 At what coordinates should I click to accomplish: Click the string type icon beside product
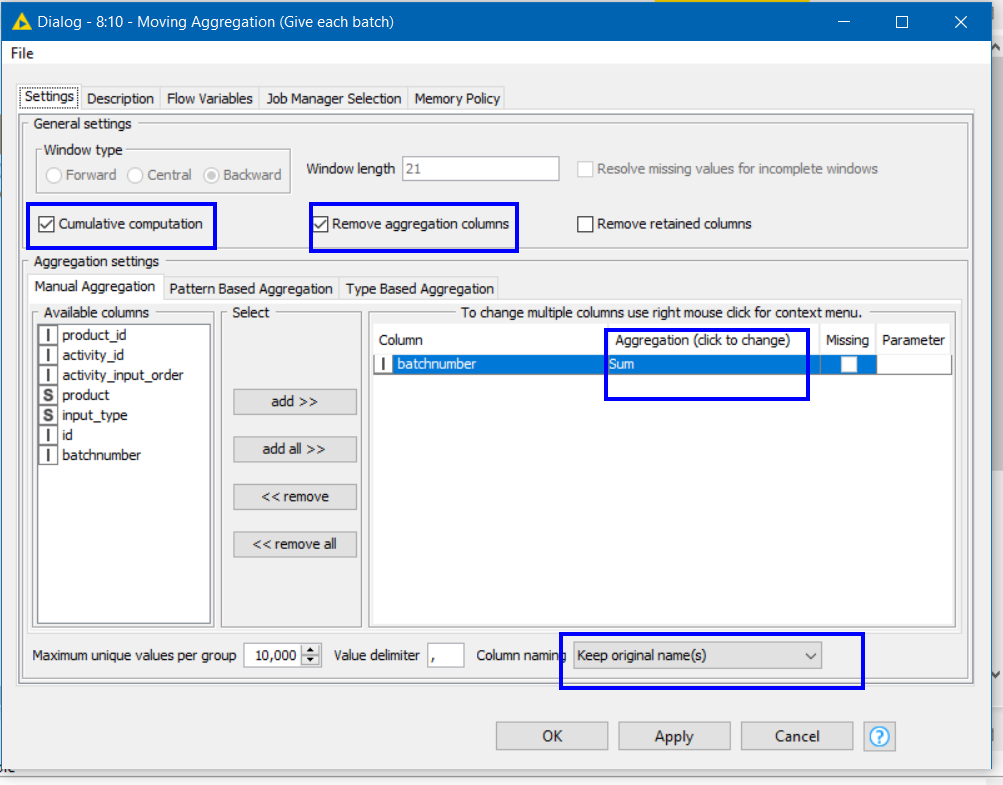pyautogui.click(x=48, y=395)
